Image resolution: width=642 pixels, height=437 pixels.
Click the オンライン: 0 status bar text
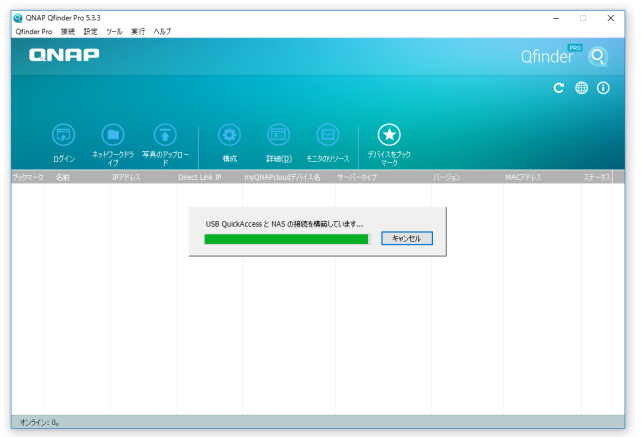tap(39, 423)
